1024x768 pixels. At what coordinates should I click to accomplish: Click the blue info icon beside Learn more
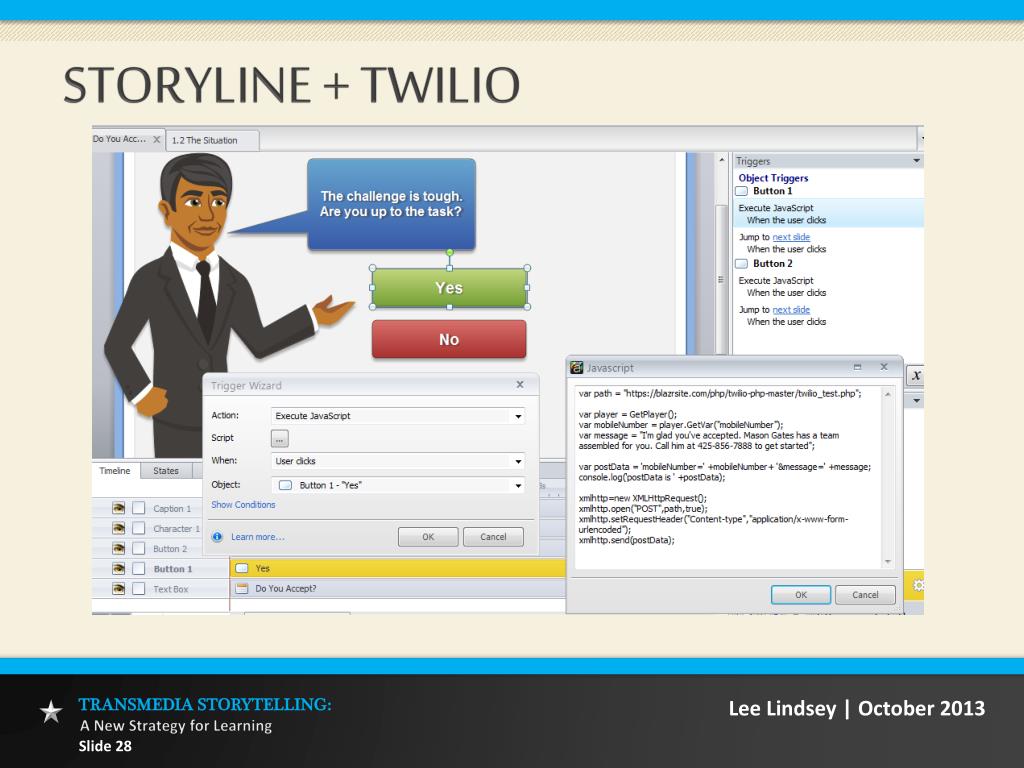tap(217, 537)
